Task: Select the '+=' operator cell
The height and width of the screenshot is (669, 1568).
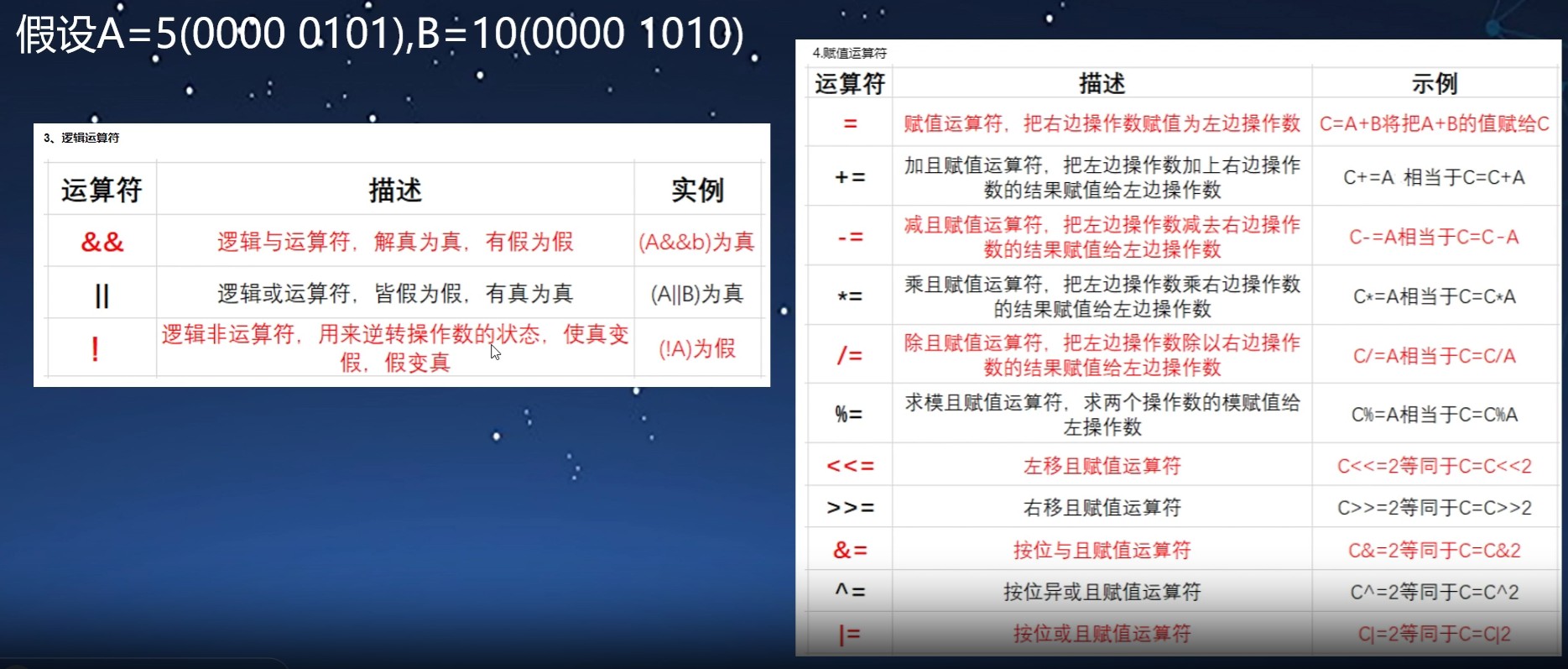Action: 850,178
